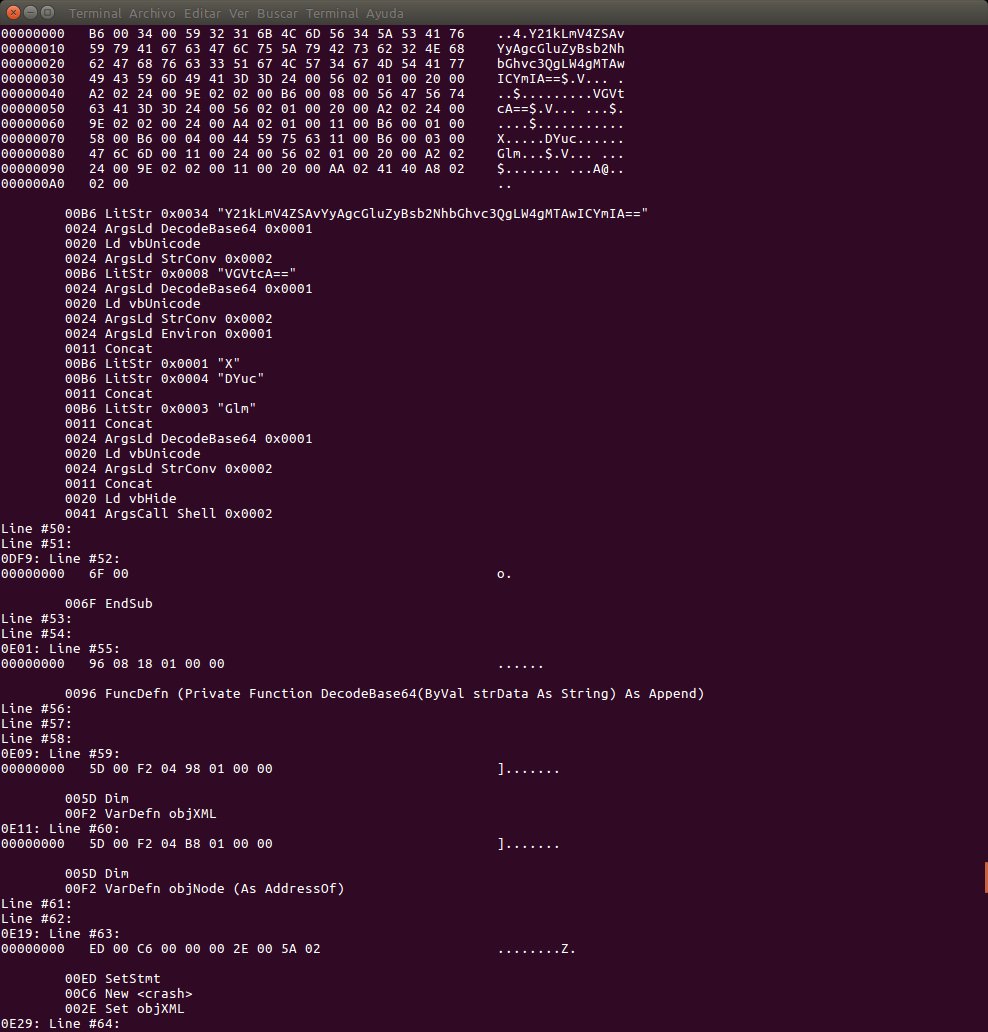The image size is (988, 1032).
Task: Click hex dump offset 00000010
Action: click(x=33, y=49)
